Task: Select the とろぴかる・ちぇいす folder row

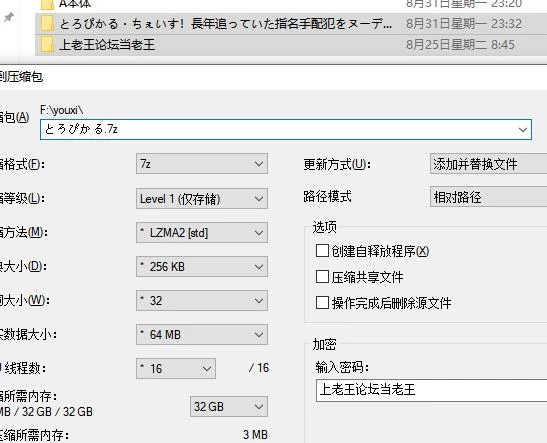Action: pos(291,24)
